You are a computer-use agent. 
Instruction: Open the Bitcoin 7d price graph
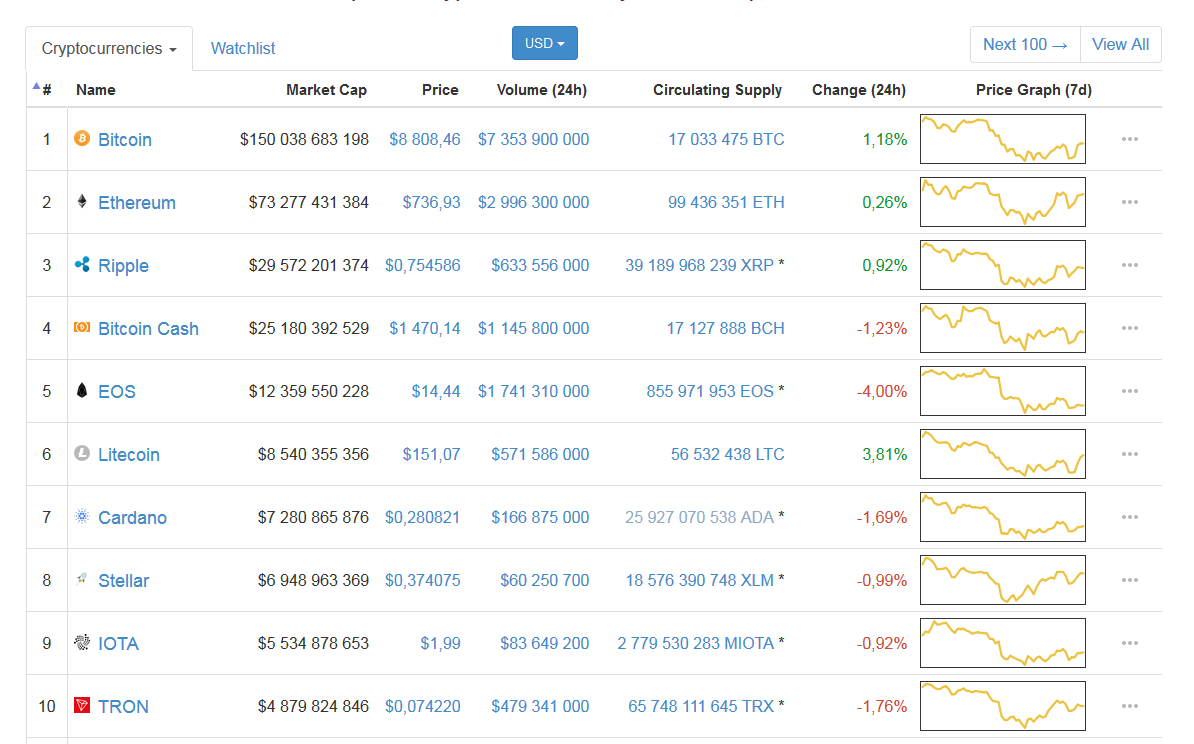(1003, 139)
